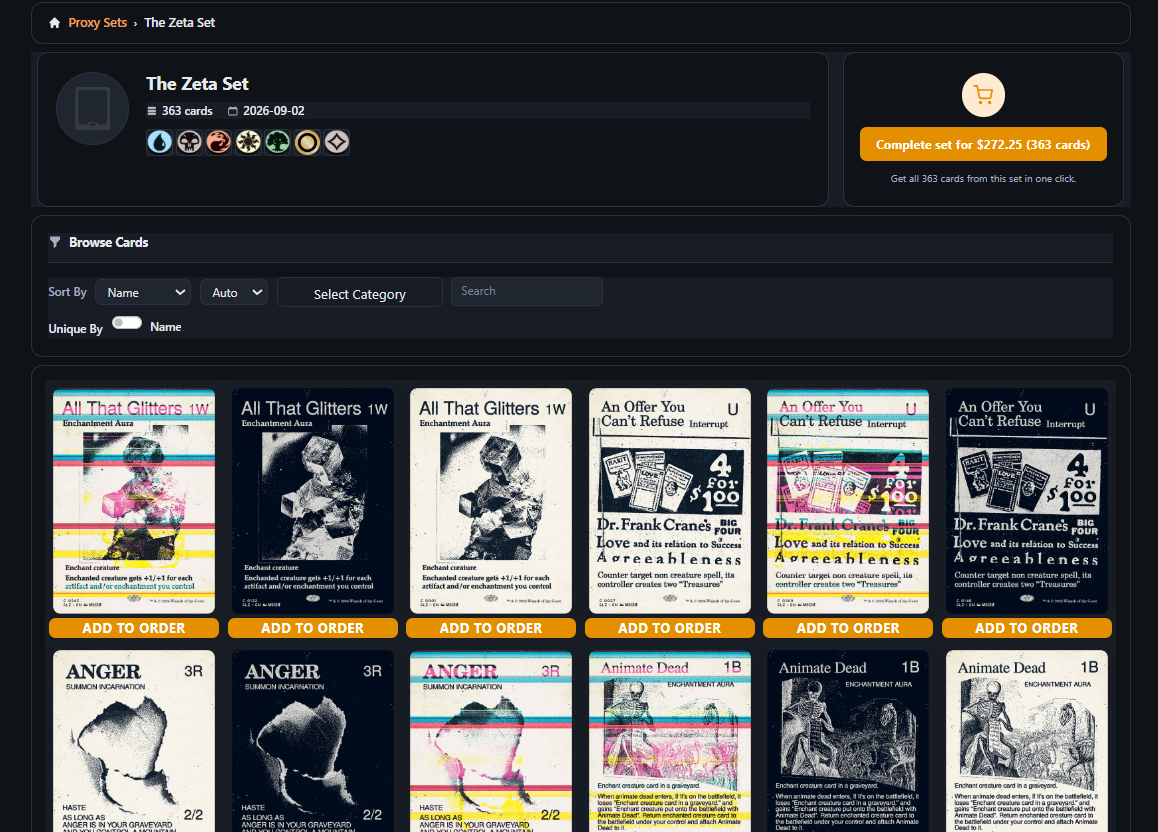Click the filter funnel icon beside Browse Cards
Screen dimensions: 1158x832
(x=55, y=242)
